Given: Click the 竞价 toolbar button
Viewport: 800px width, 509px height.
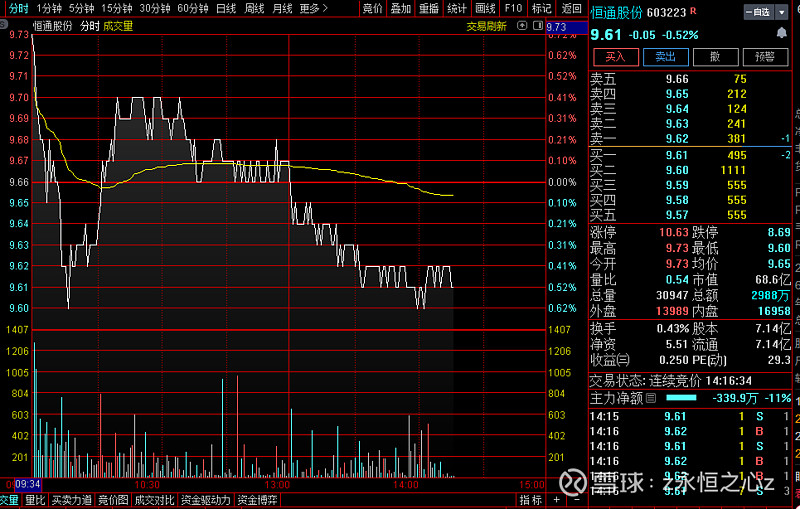Looking at the screenshot, I should coord(373,9).
